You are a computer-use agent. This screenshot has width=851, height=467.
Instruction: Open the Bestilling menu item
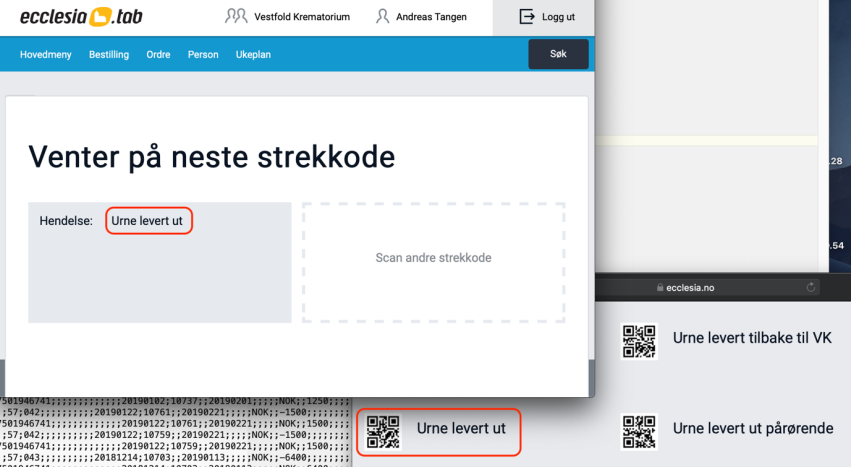(109, 54)
